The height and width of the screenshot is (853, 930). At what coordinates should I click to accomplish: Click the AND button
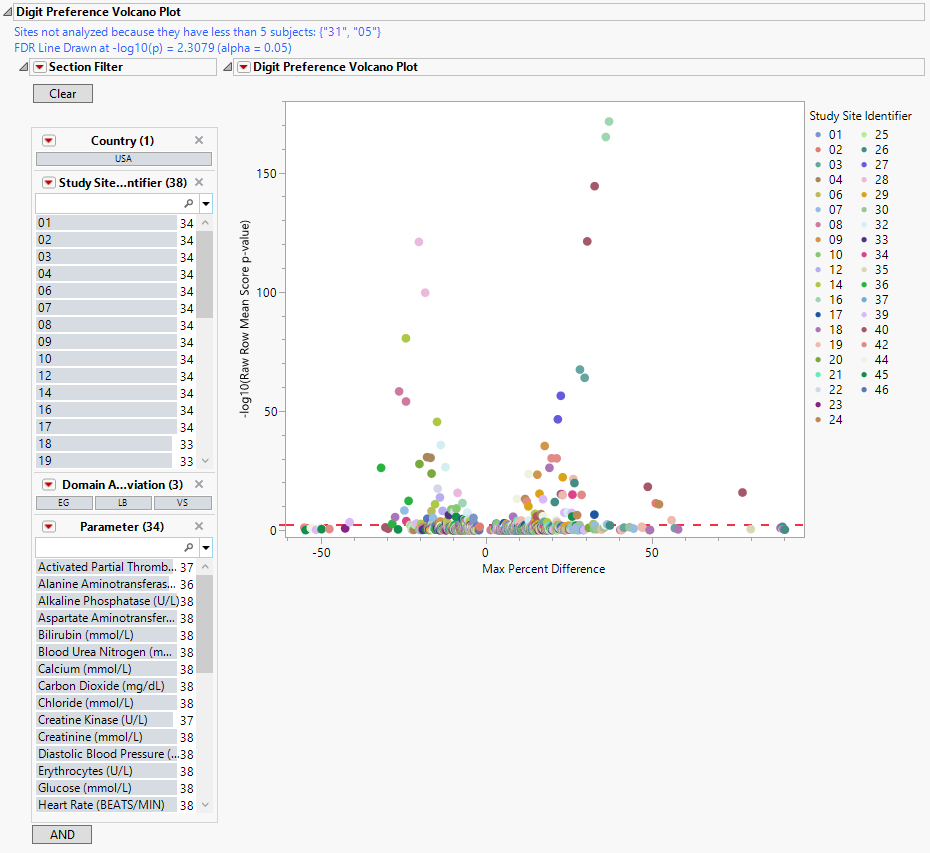(62, 834)
